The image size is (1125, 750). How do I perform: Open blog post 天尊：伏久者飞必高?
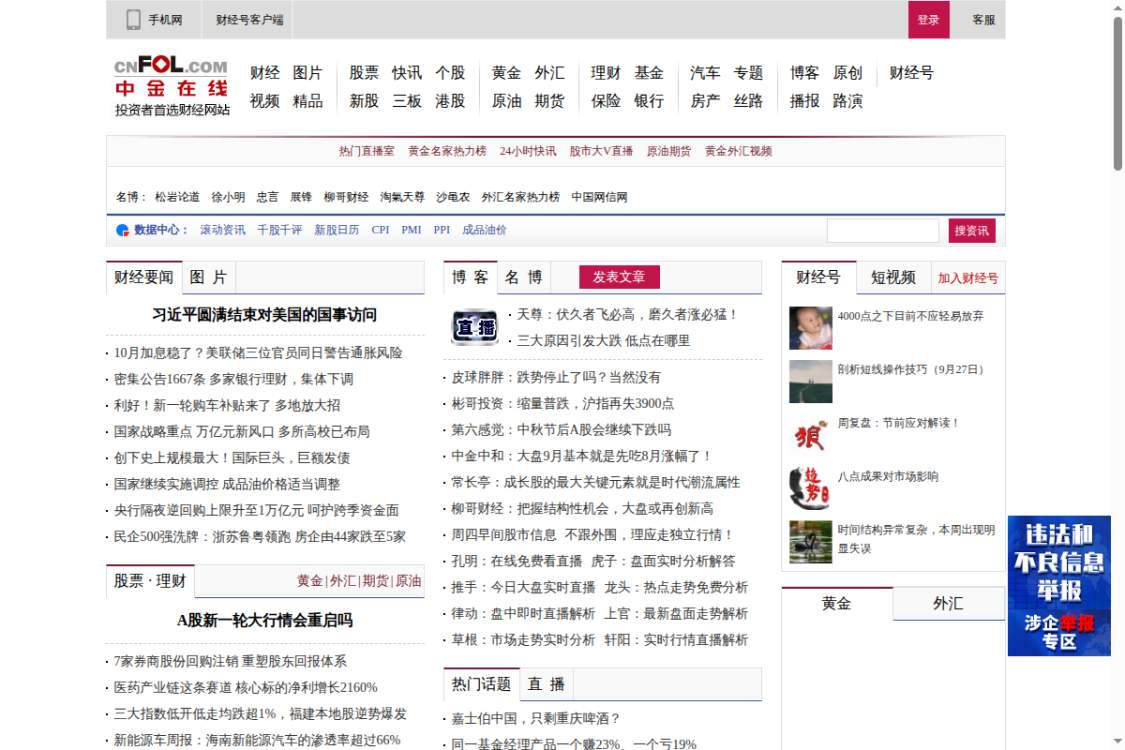pyautogui.click(x=626, y=315)
